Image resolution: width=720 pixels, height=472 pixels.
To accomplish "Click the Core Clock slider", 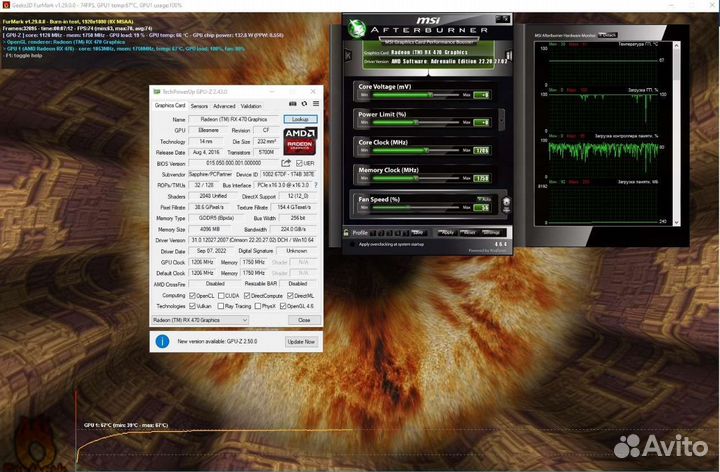I will [x=416, y=151].
